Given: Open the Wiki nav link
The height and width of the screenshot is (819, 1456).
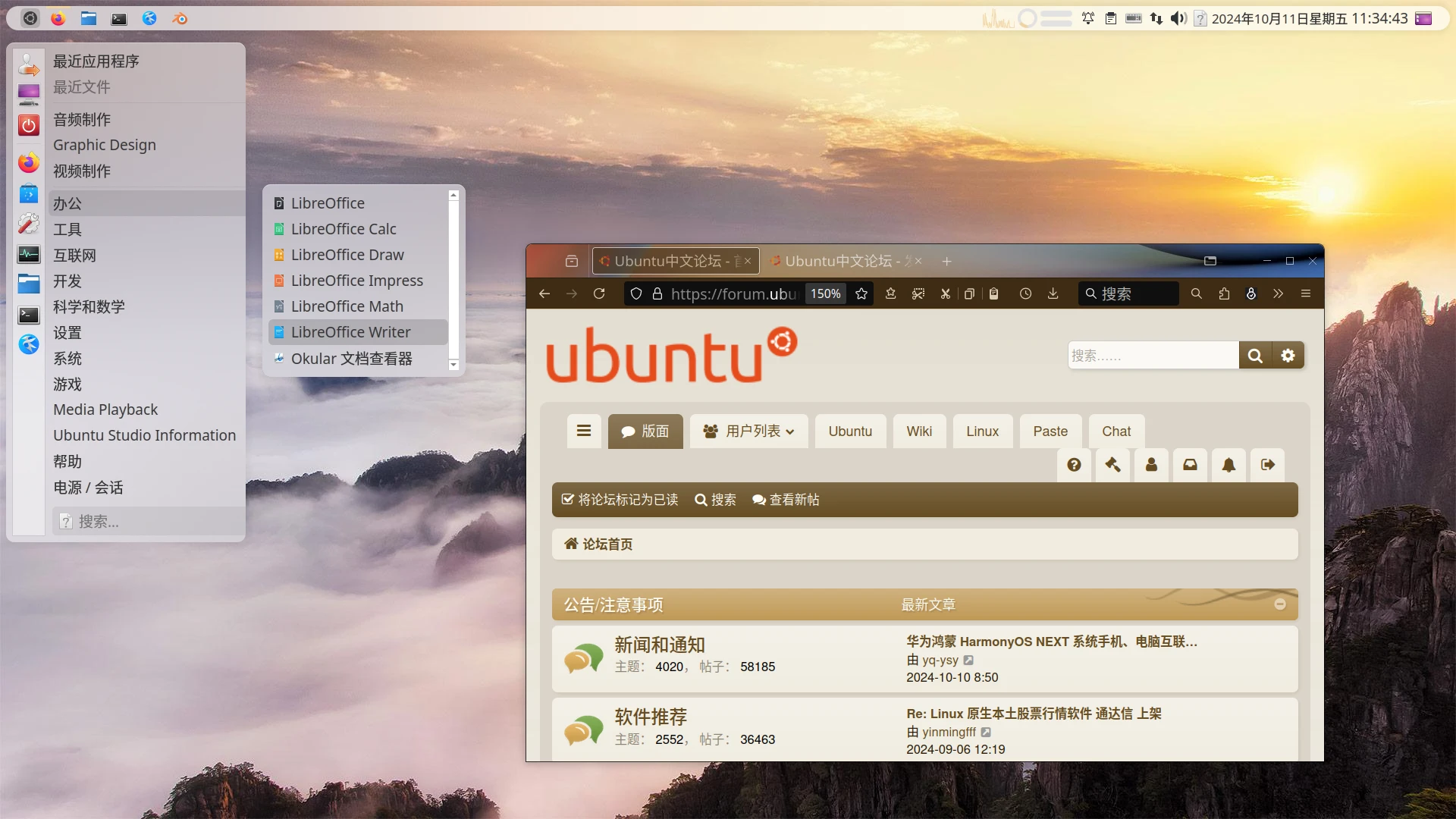Looking at the screenshot, I should coord(919,431).
